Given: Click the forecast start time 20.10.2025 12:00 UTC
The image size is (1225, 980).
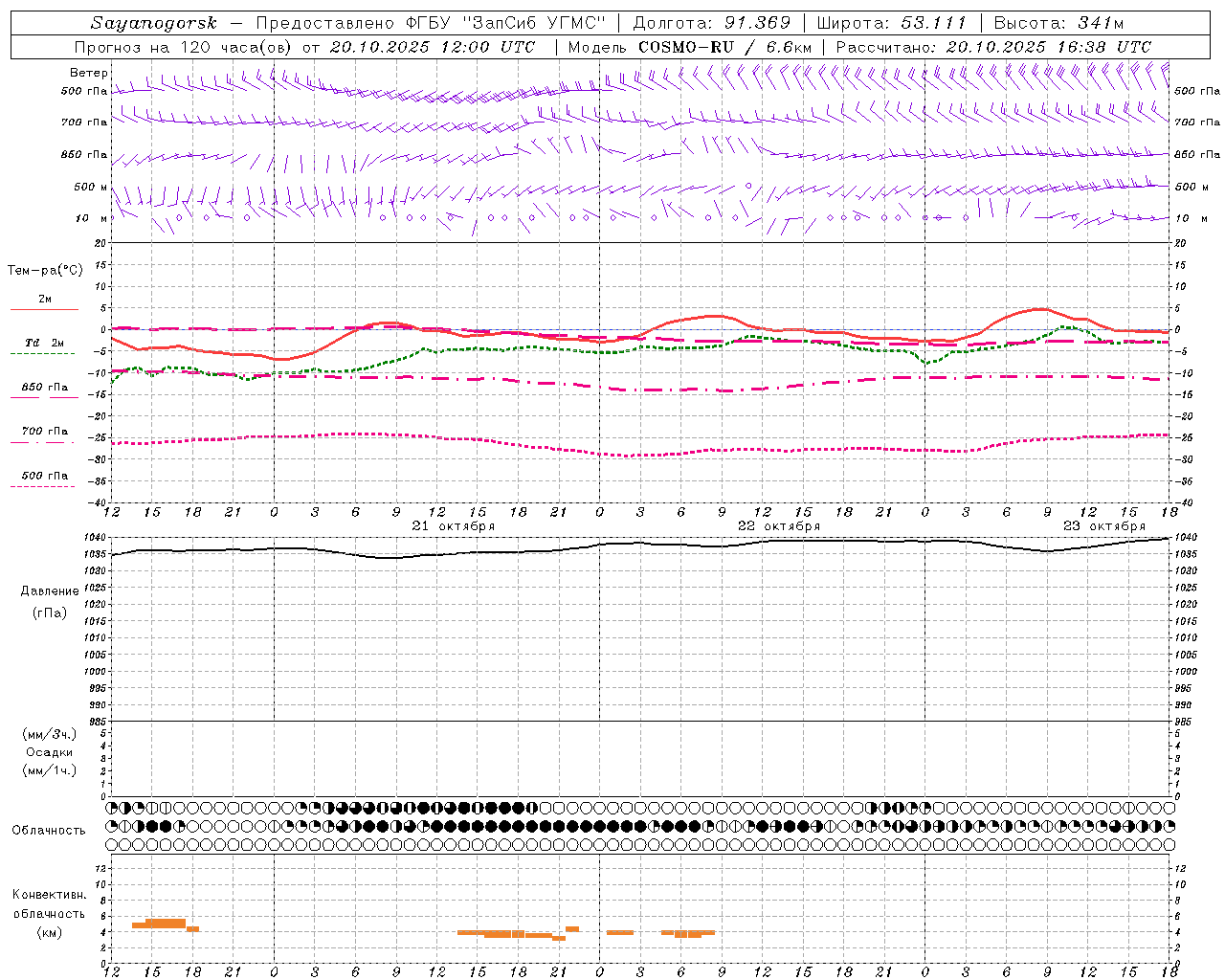Looking at the screenshot, I should click(x=433, y=47).
